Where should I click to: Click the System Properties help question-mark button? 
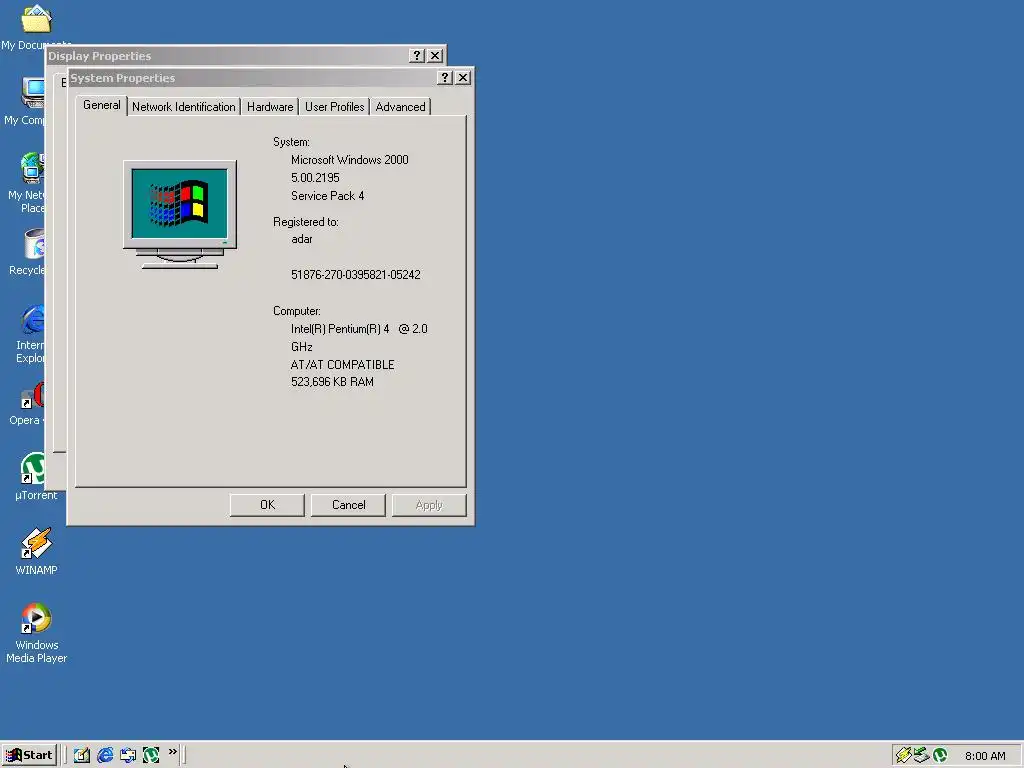[445, 78]
